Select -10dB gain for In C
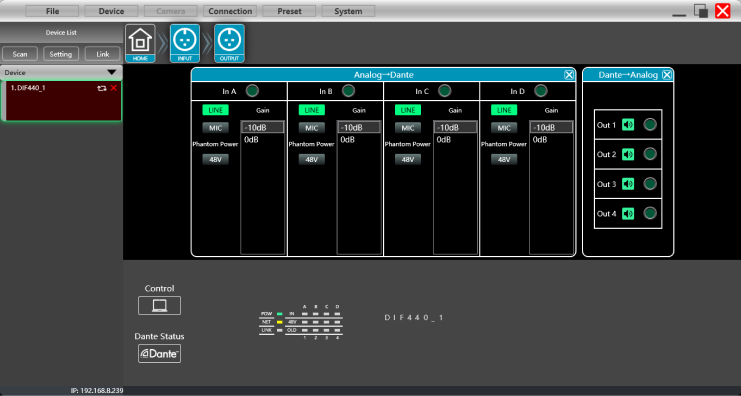The height and width of the screenshot is (396, 741). [x=455, y=128]
